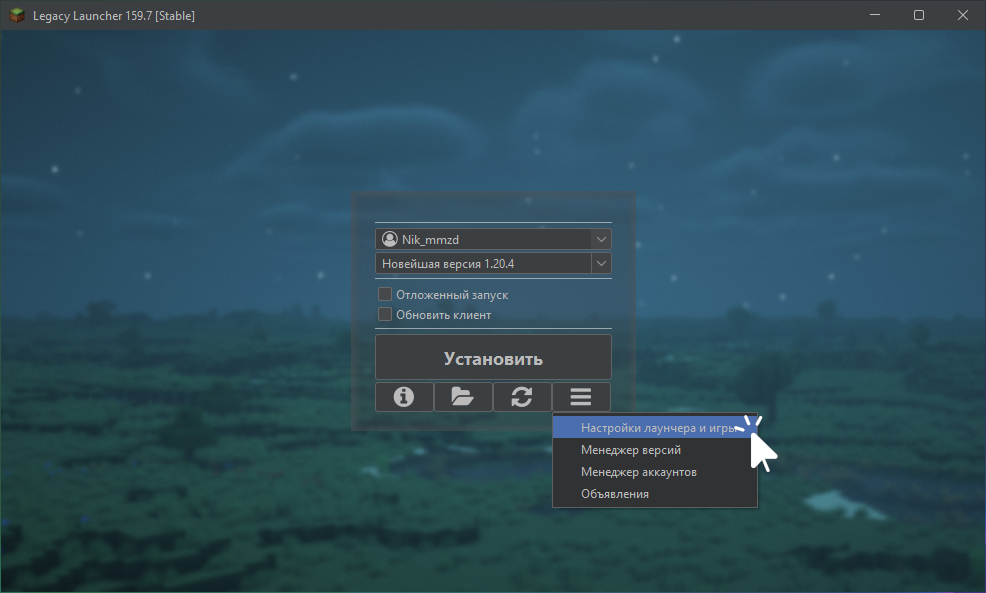Open Менеджер версий from the menu
This screenshot has width=986, height=593.
click(x=655, y=450)
